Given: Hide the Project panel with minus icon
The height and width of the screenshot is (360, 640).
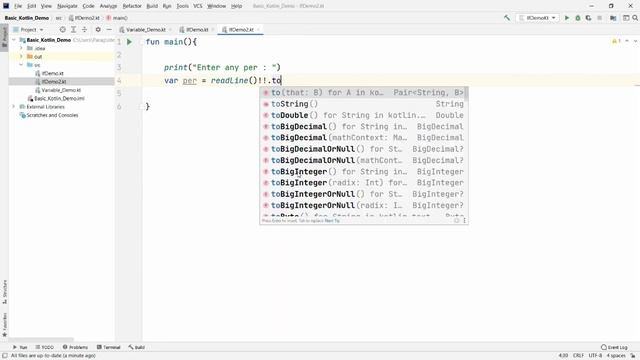Looking at the screenshot, I should click(x=109, y=29).
